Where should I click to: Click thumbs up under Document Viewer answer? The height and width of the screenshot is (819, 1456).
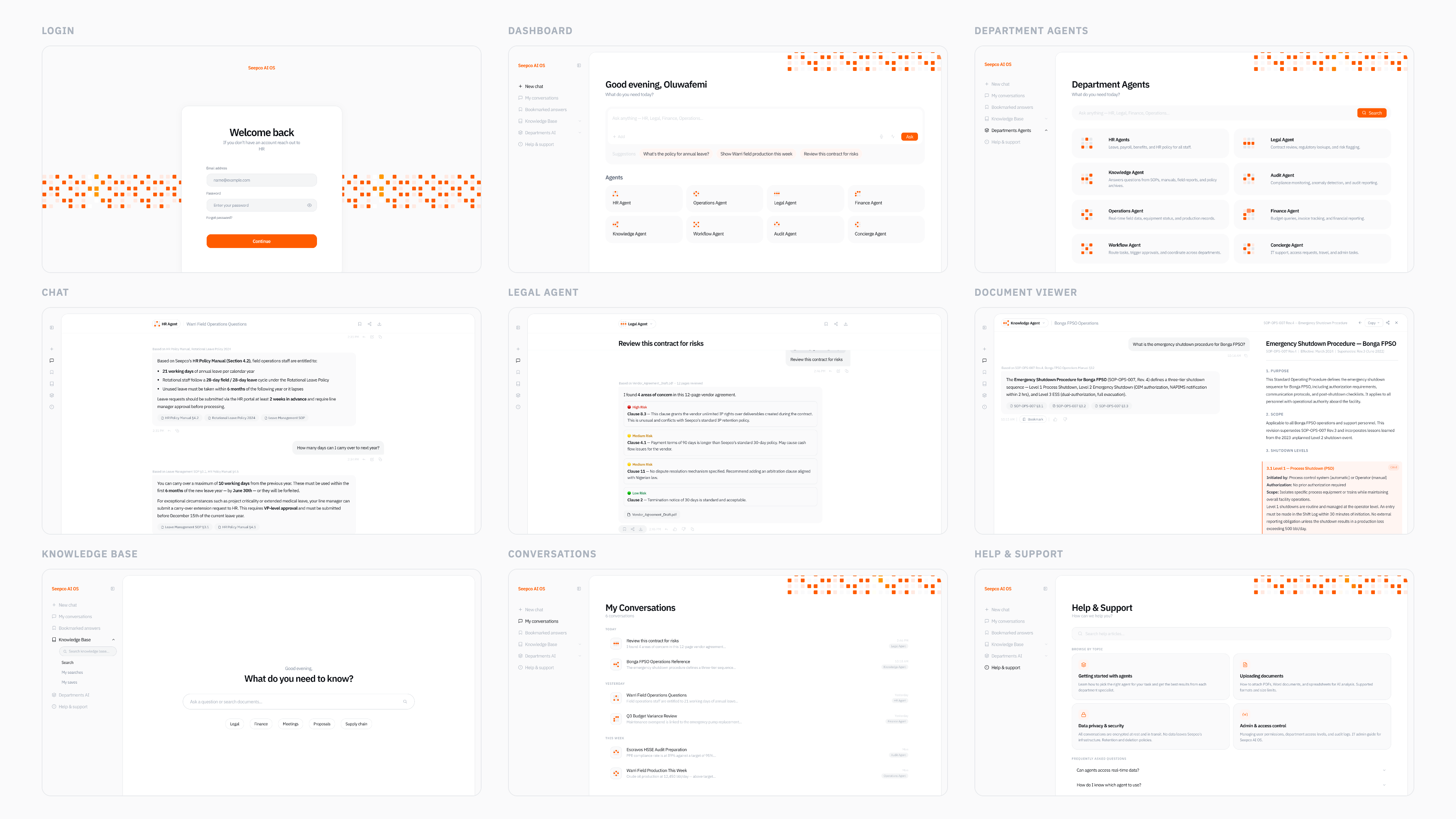1055,419
